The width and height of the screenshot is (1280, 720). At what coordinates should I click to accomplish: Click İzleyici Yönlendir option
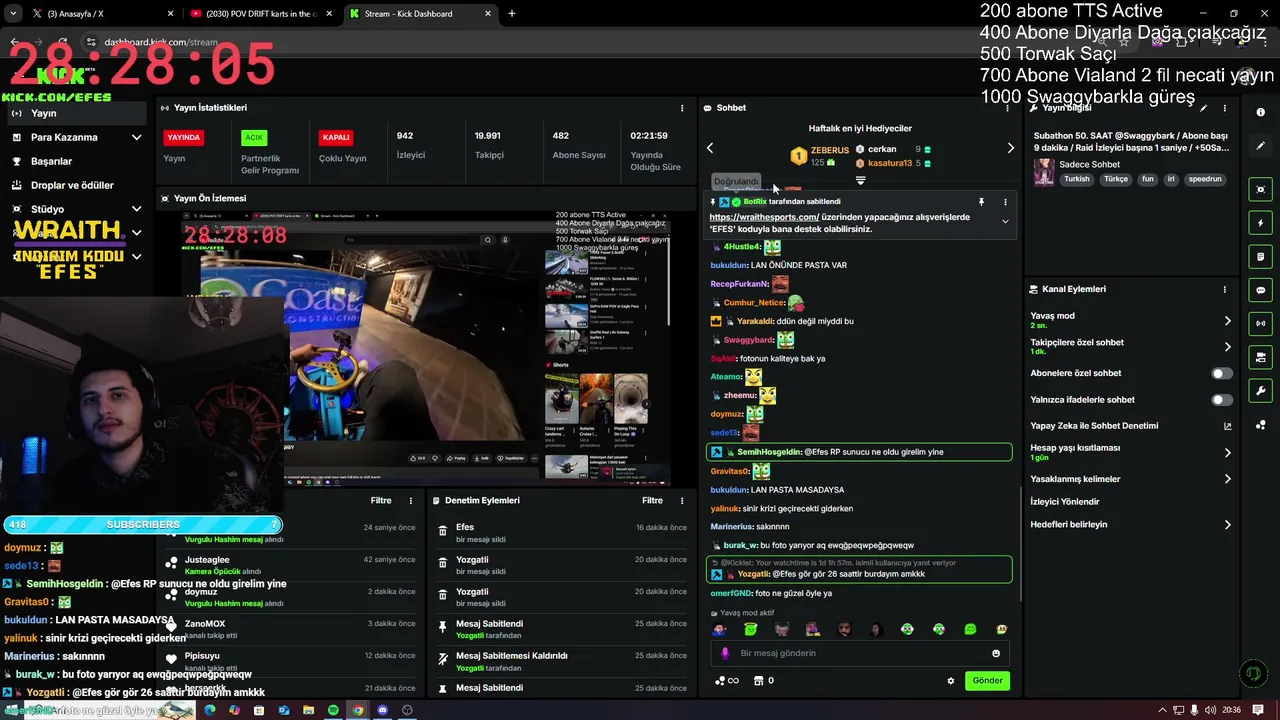1065,502
